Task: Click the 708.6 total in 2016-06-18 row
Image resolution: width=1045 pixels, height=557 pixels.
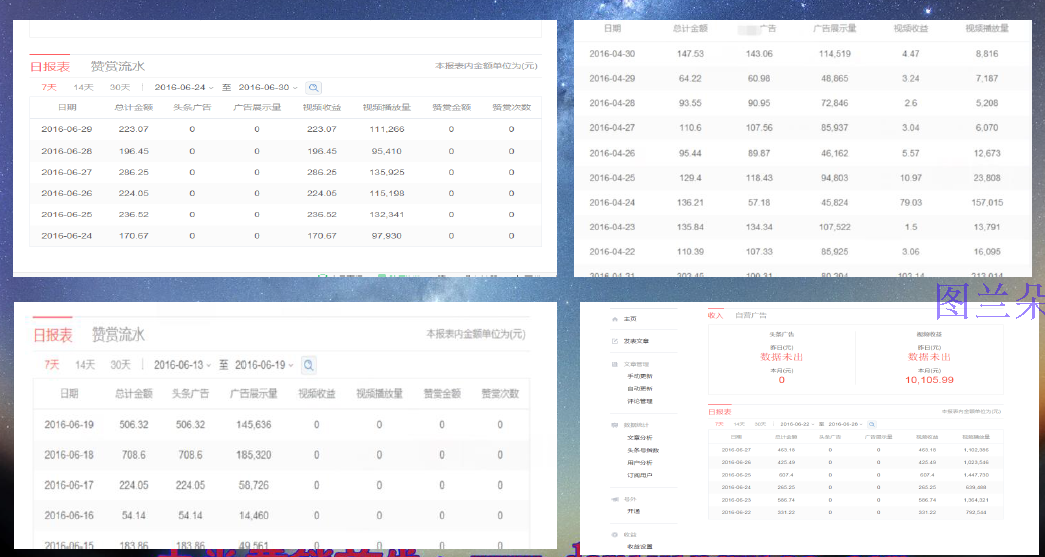Action: click(x=133, y=454)
